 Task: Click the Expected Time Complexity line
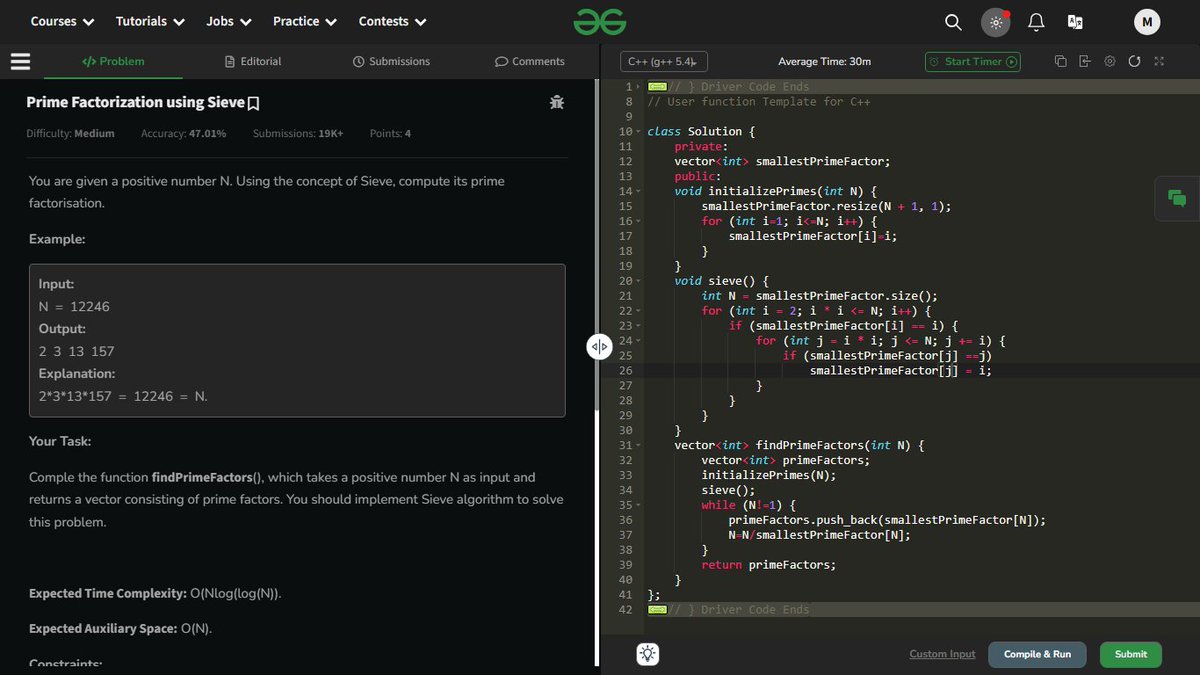(155, 594)
